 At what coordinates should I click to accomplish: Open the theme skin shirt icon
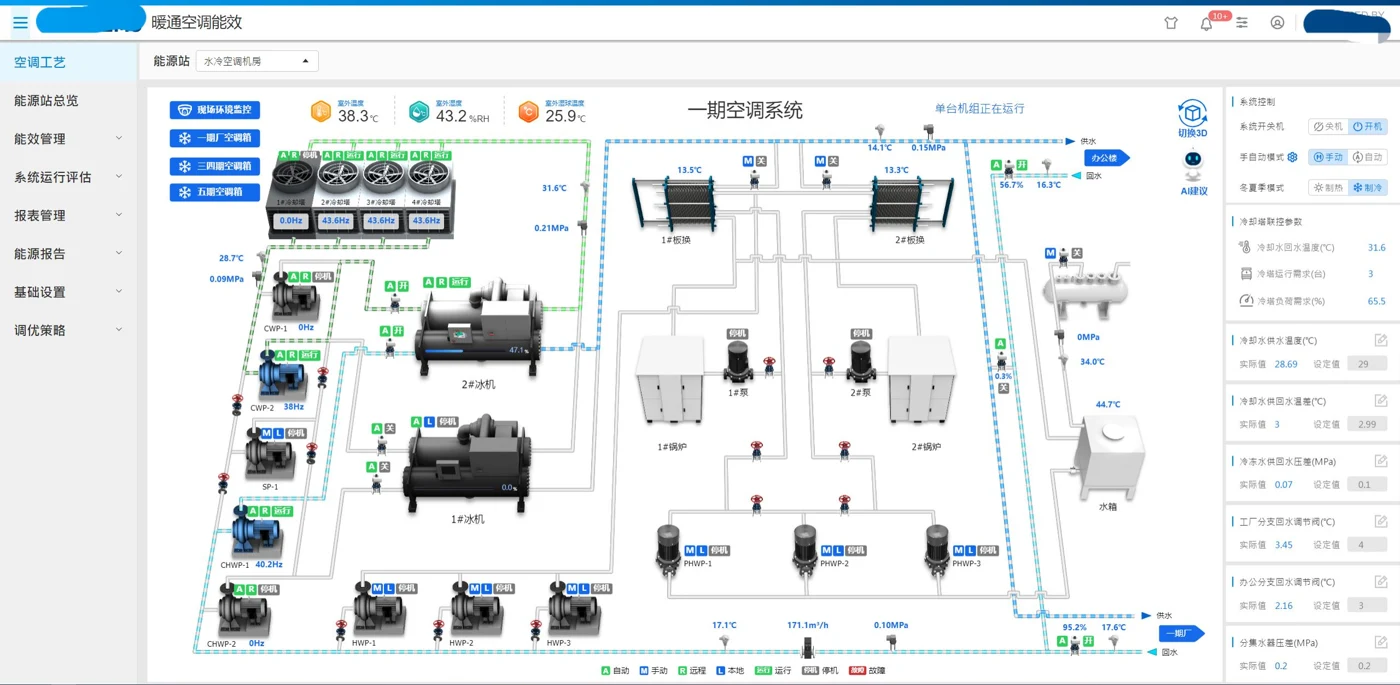(1171, 23)
